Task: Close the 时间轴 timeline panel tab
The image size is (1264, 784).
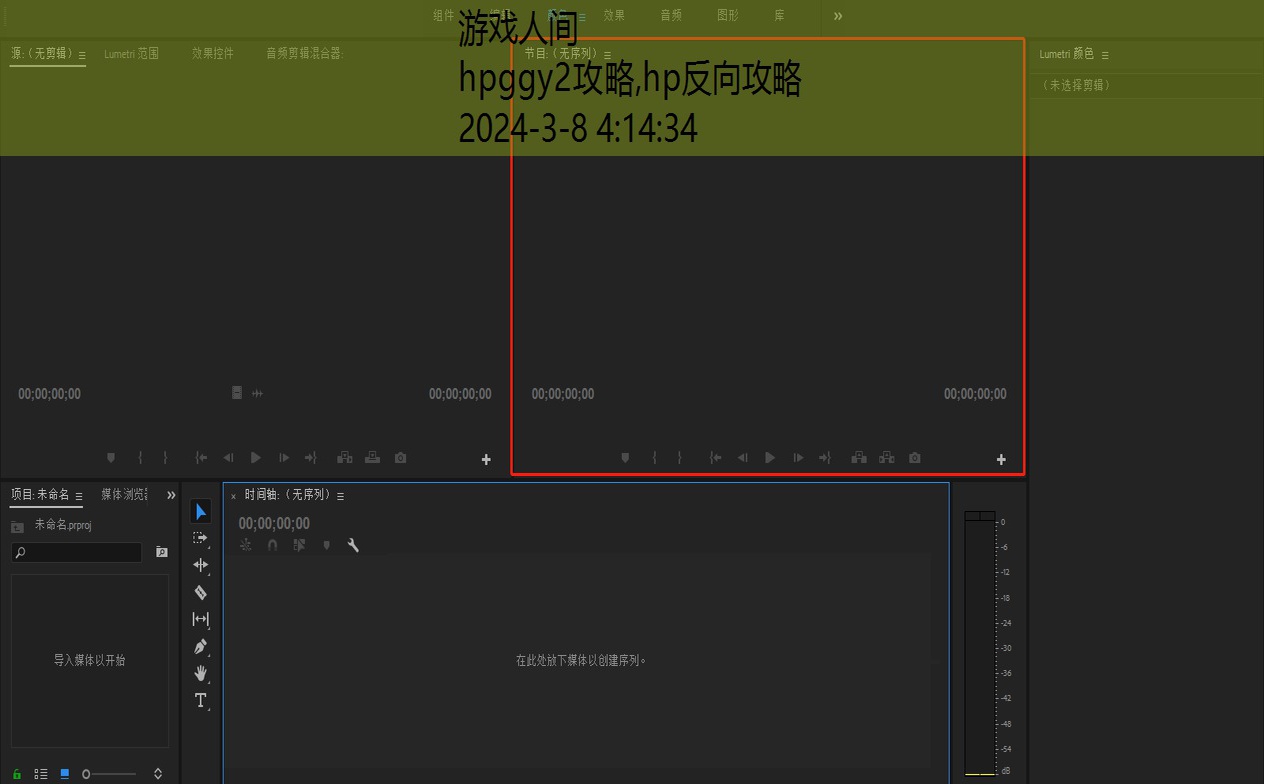Action: [233, 496]
